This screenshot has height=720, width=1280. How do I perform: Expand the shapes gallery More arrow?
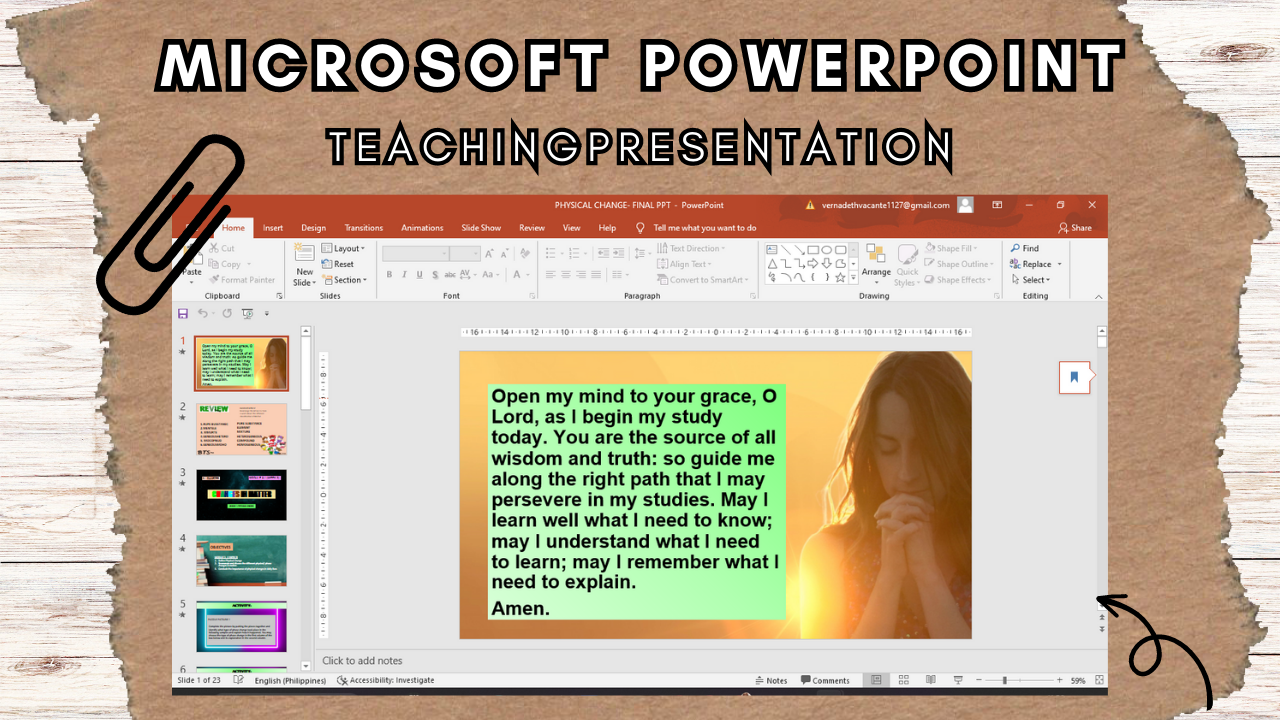pyautogui.click(x=853, y=278)
